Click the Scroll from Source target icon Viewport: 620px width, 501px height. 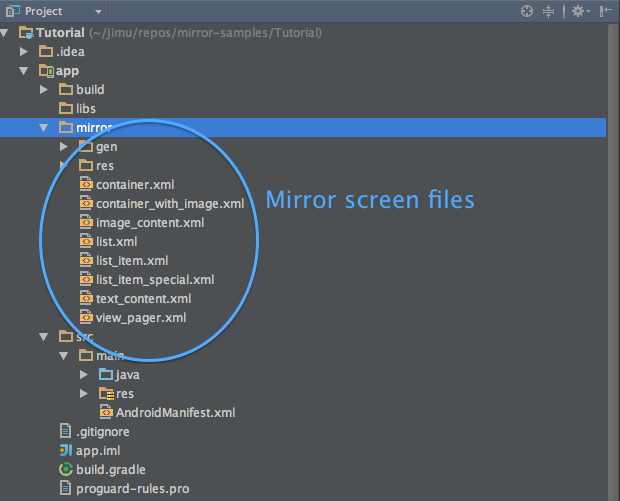coord(528,11)
